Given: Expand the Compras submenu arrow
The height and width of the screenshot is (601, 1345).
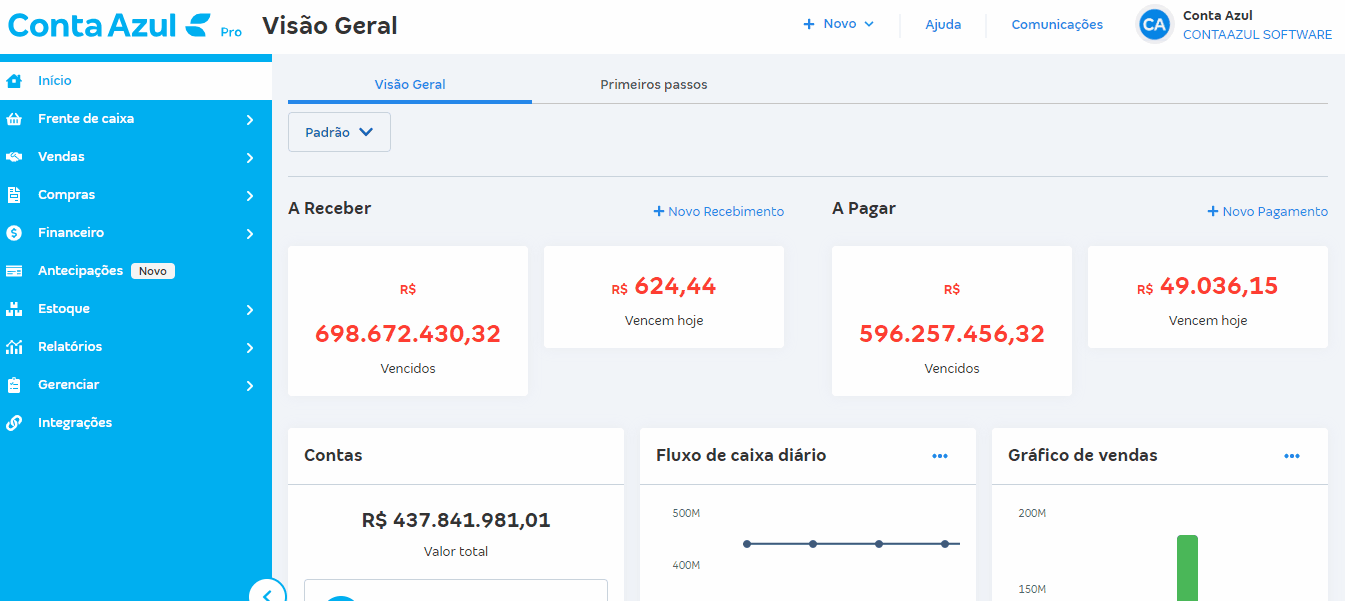Looking at the screenshot, I should [x=250, y=196].
